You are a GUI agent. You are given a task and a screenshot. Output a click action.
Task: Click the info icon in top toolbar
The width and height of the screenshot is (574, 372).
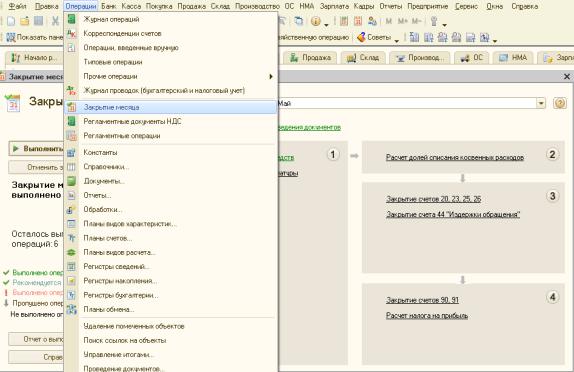tap(316, 21)
